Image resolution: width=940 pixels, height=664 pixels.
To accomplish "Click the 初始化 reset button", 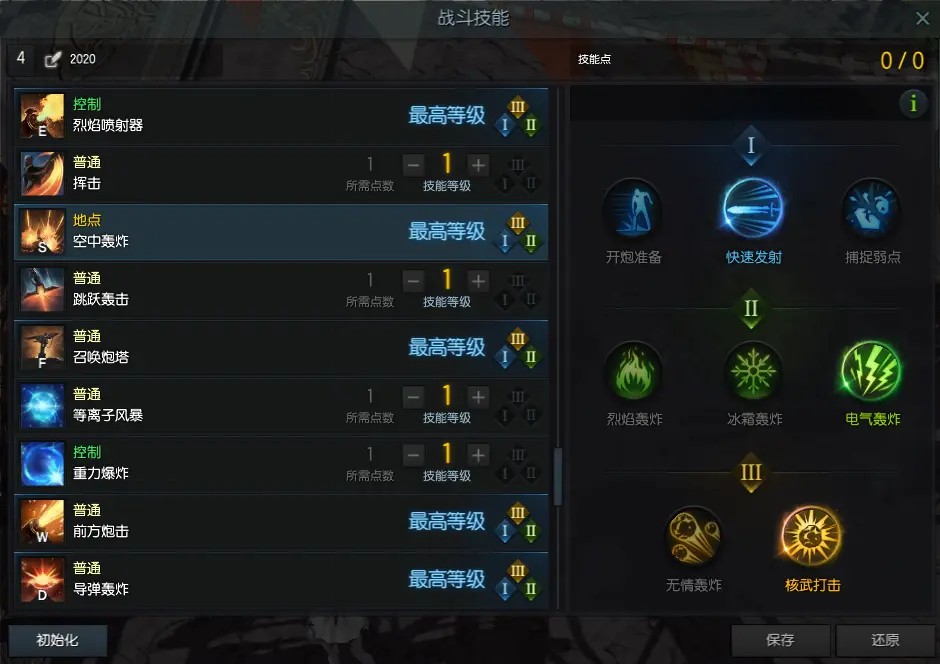I will [58, 640].
